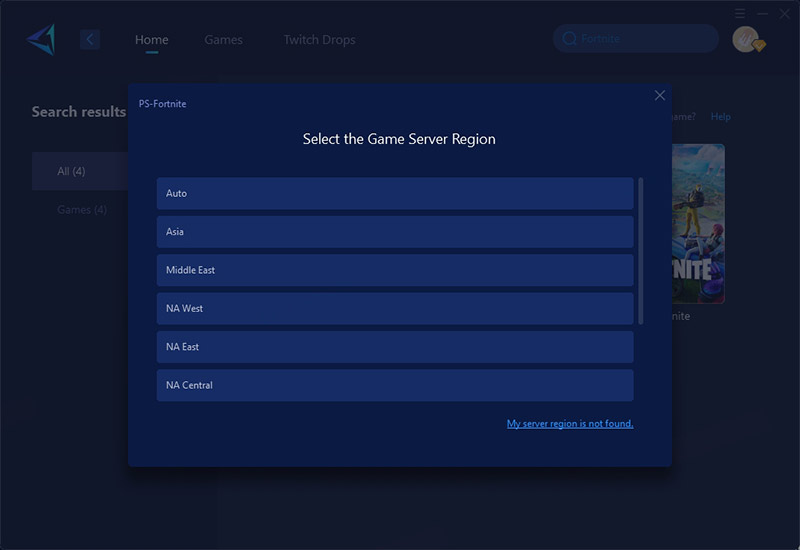Open the user profile avatar
This screenshot has width=800, height=550.
point(746,39)
